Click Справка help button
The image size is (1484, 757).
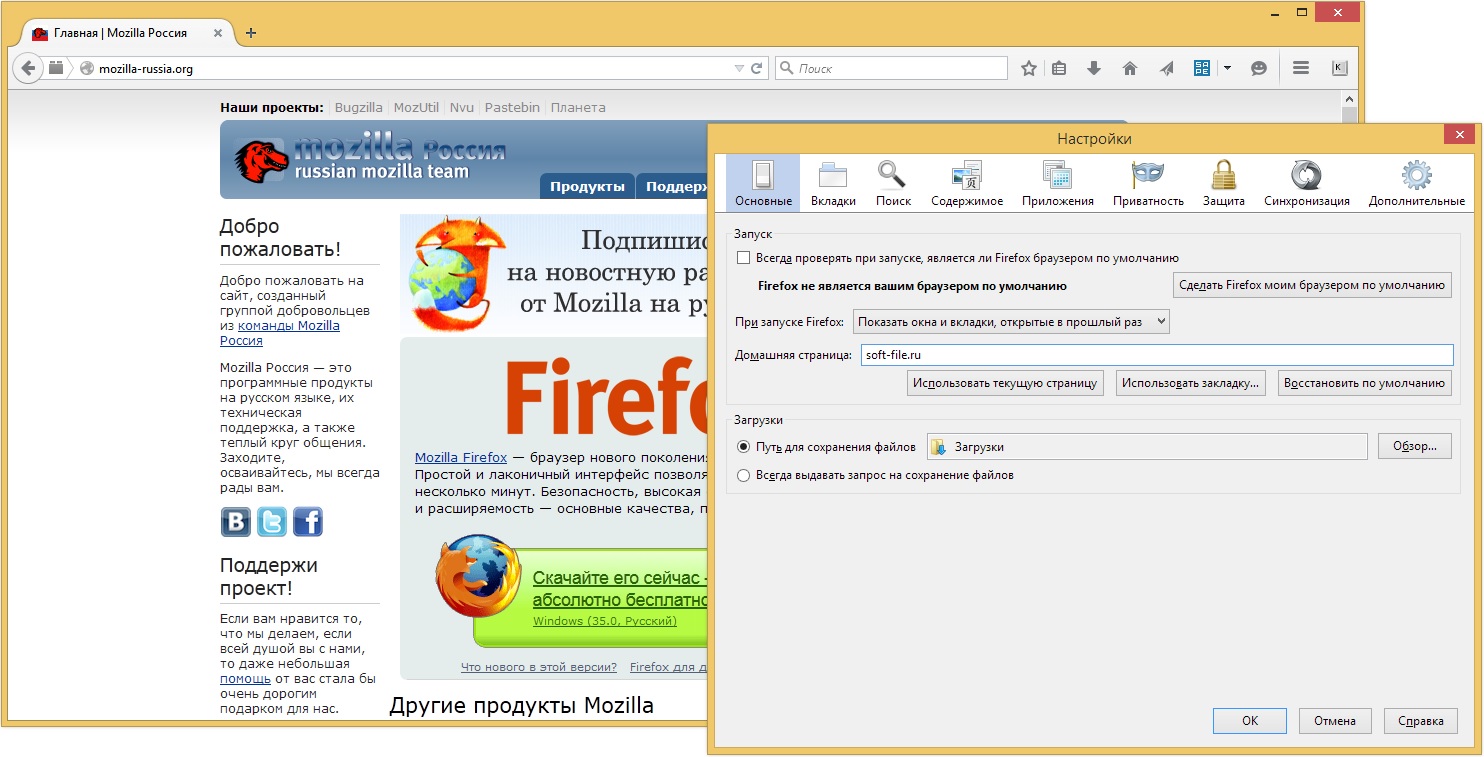point(1420,720)
